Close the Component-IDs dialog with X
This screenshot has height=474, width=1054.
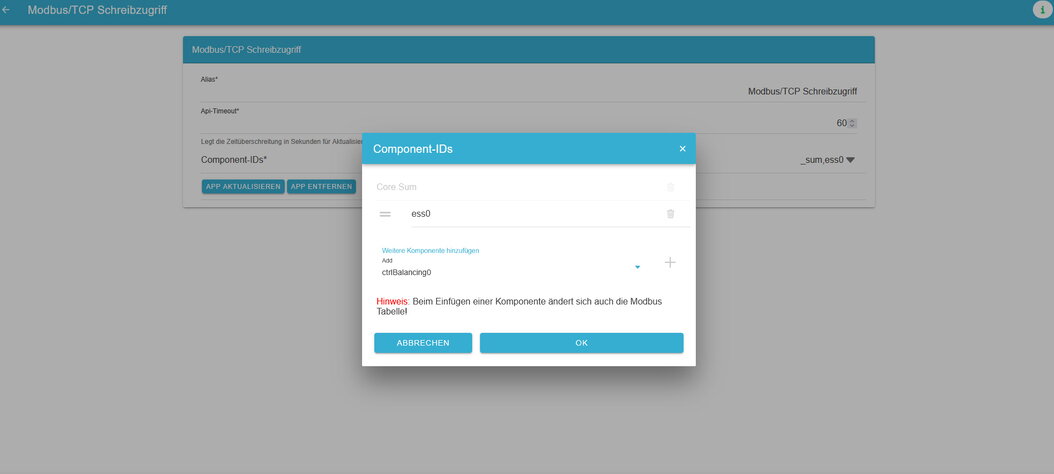(x=682, y=149)
